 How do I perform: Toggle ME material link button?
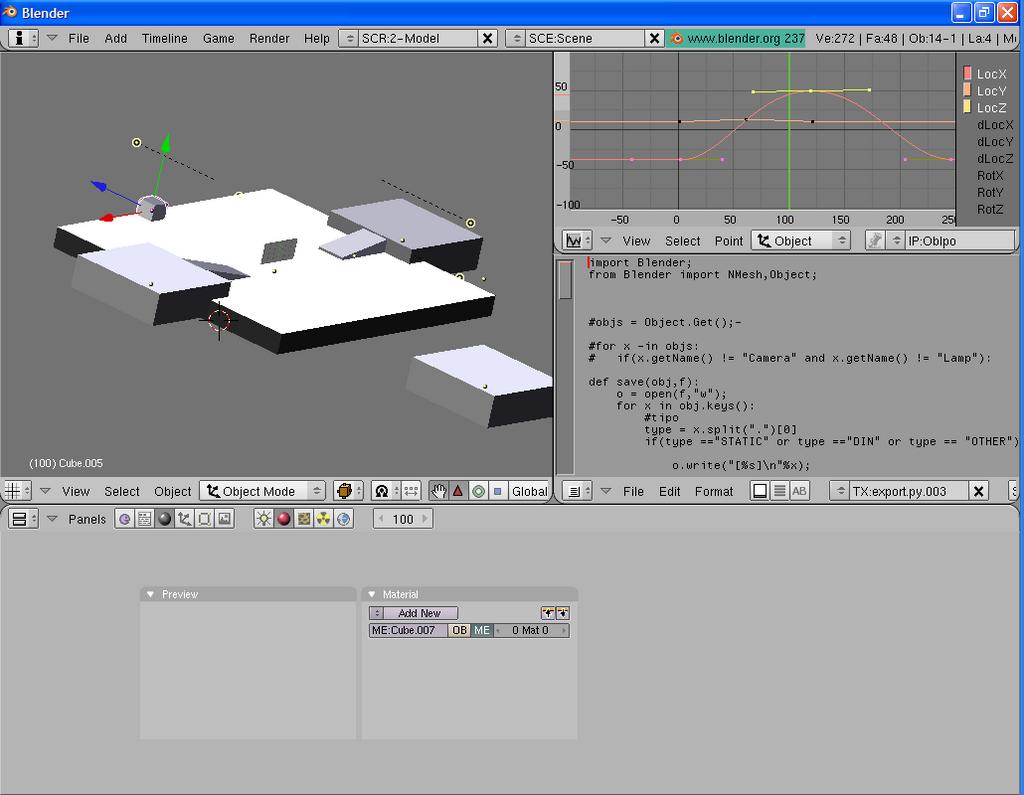coord(481,630)
